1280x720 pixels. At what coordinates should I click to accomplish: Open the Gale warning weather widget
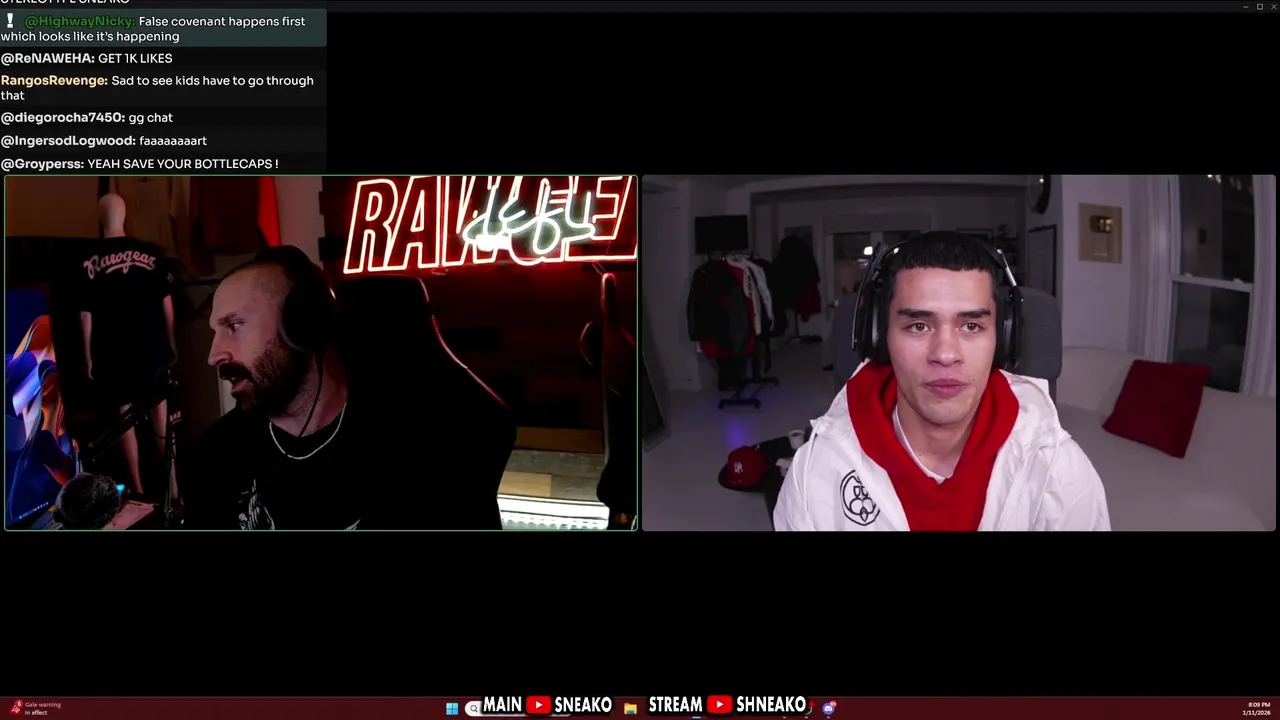35,708
